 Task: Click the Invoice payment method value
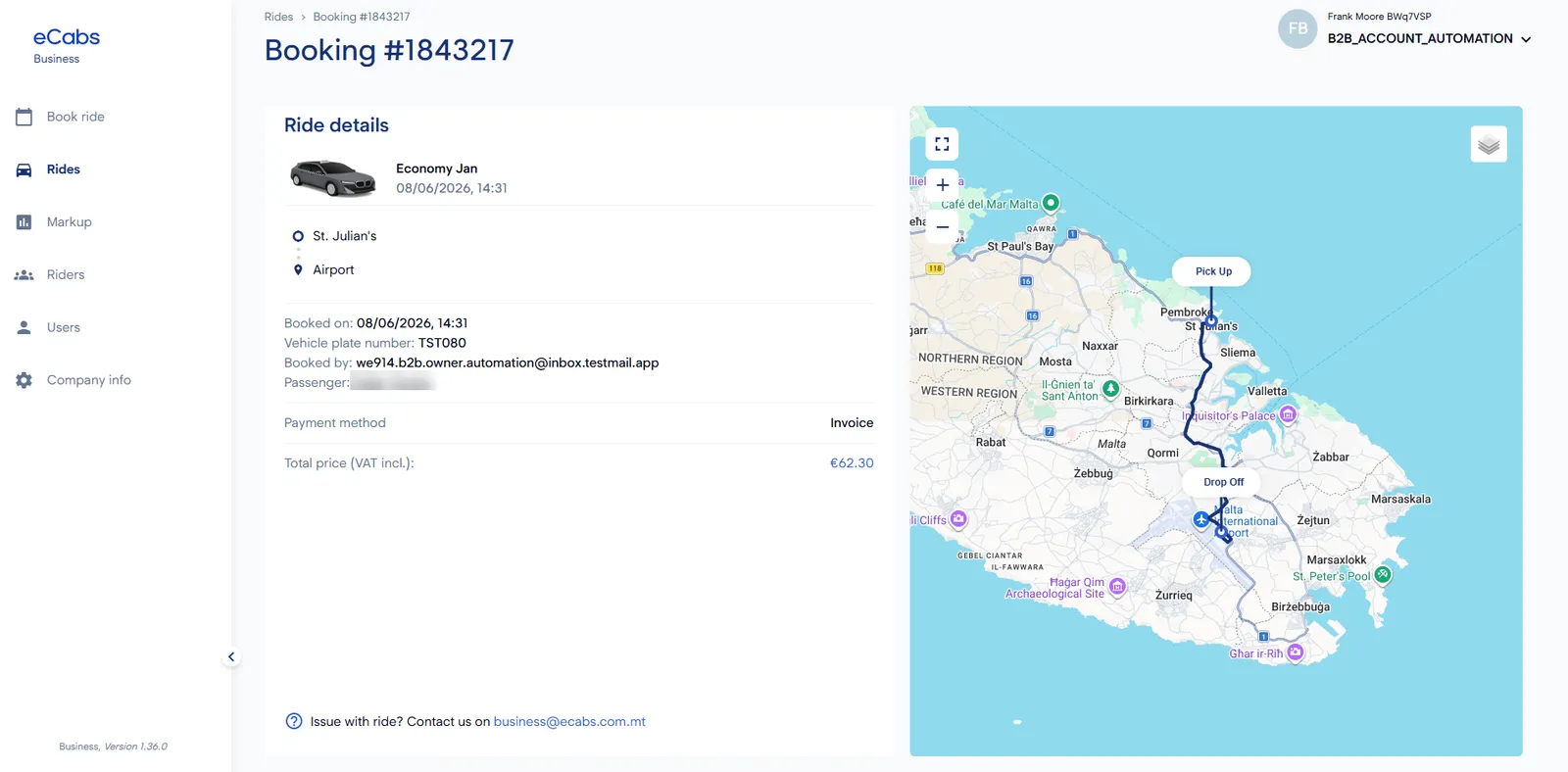852,423
